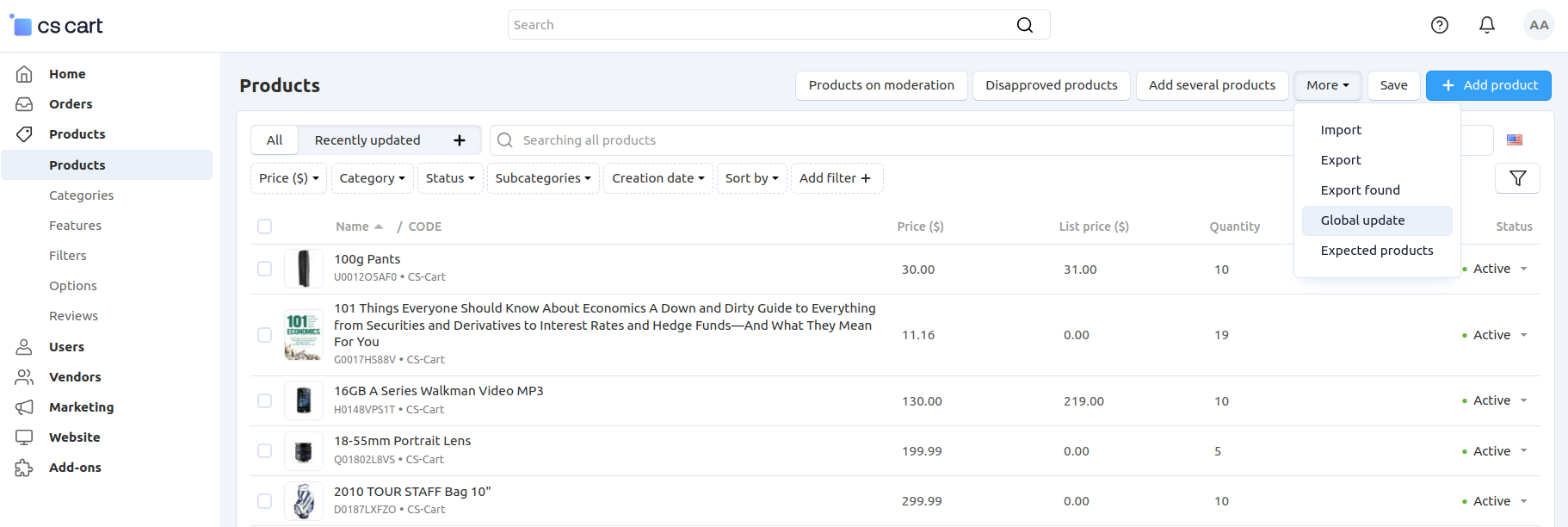Open Disapproved products
This screenshot has height=527, width=1568.
click(1052, 85)
